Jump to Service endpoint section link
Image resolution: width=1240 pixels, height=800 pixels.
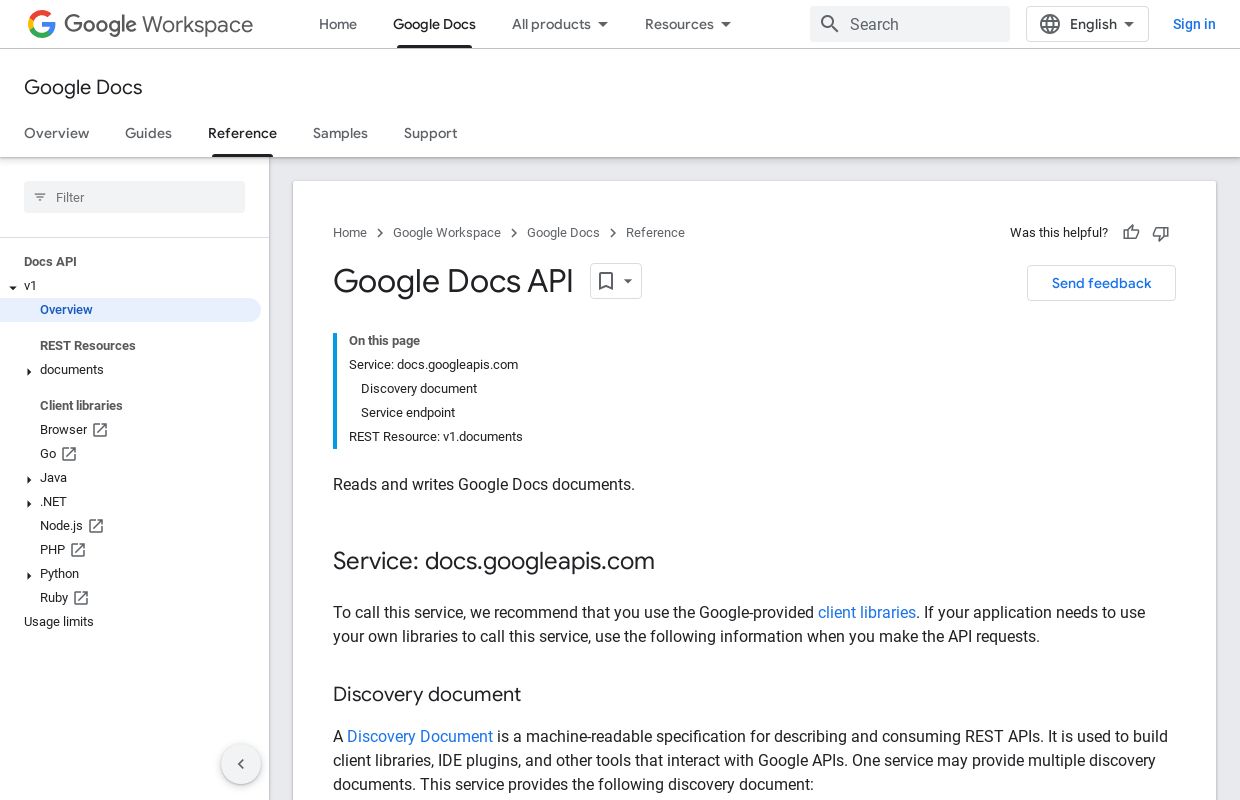408,413
